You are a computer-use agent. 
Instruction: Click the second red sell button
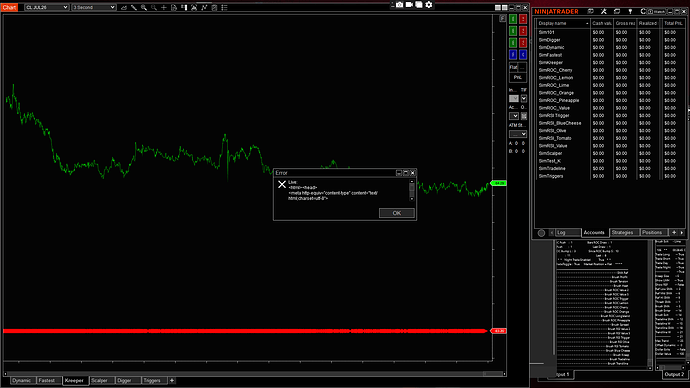[523, 31]
